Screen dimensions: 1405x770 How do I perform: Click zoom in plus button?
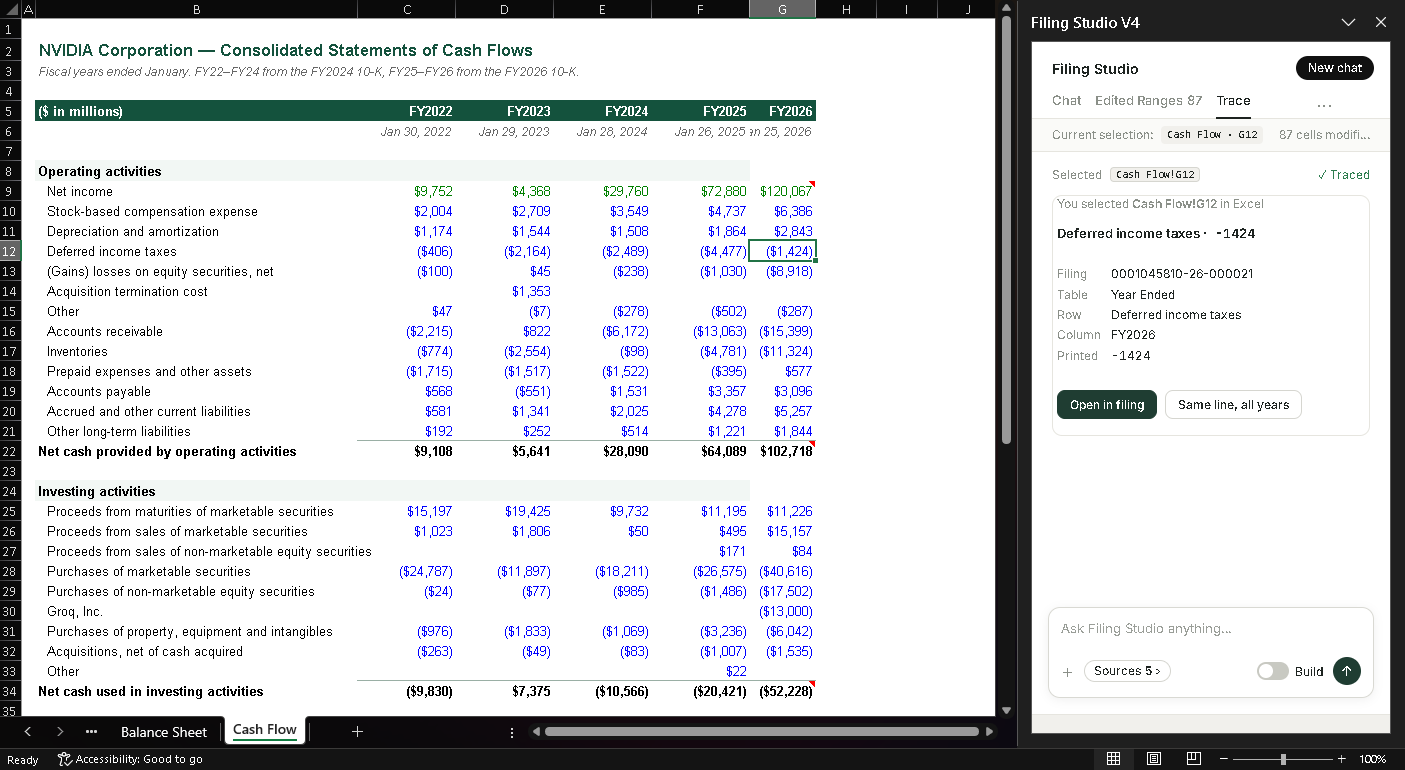click(x=1342, y=759)
